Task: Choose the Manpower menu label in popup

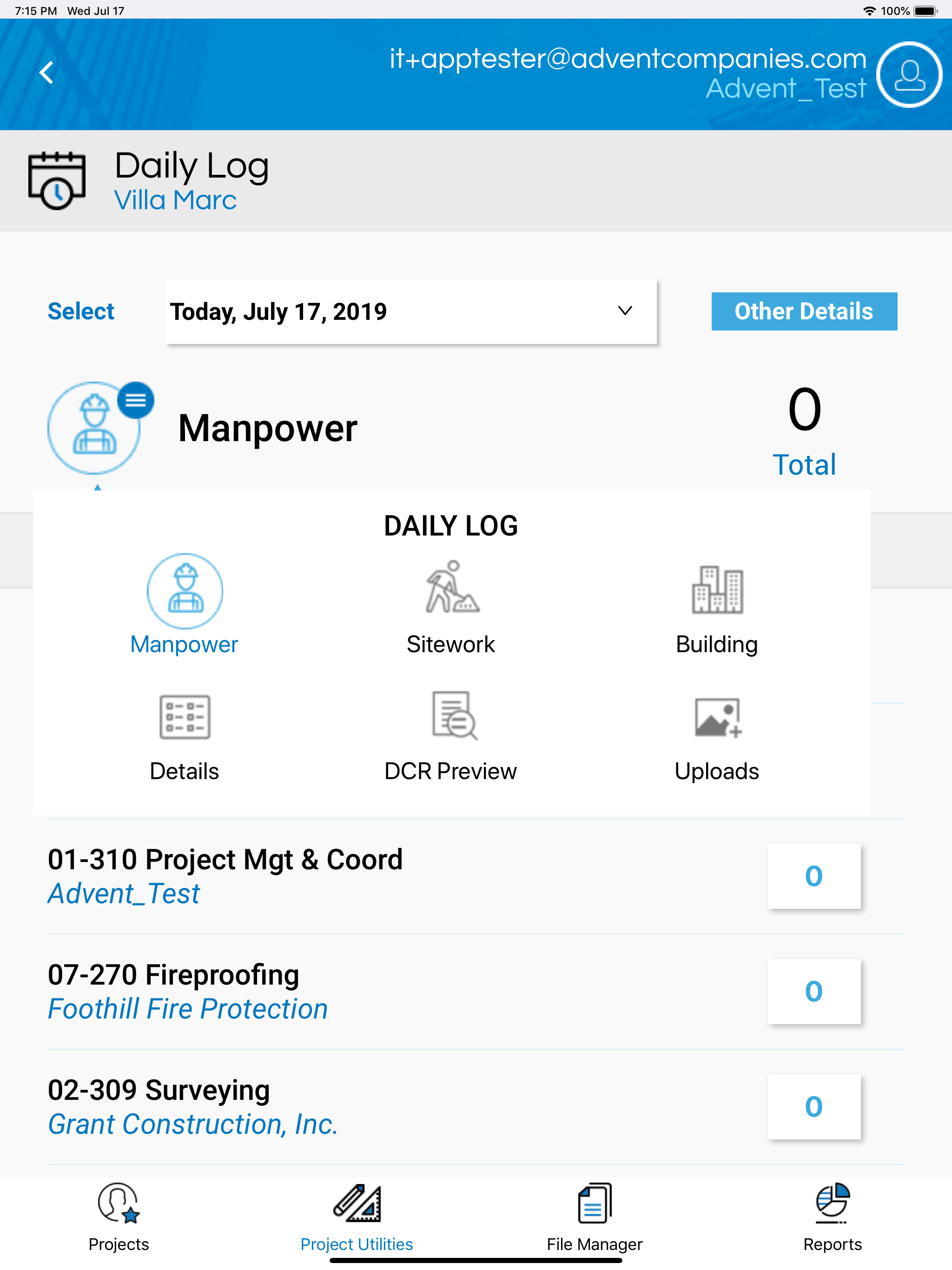Action: click(x=185, y=644)
